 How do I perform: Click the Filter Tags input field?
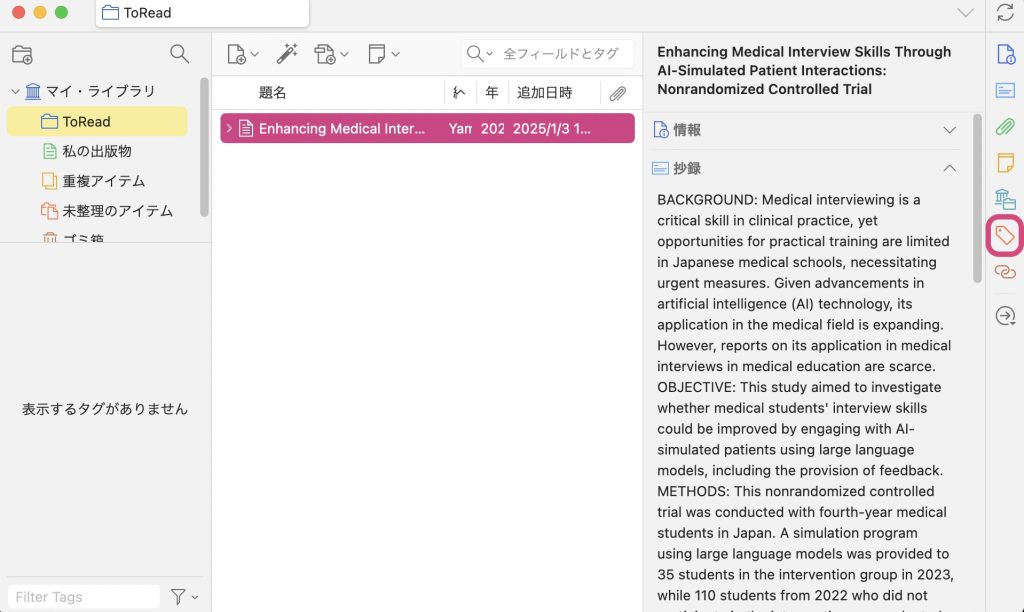pos(85,597)
